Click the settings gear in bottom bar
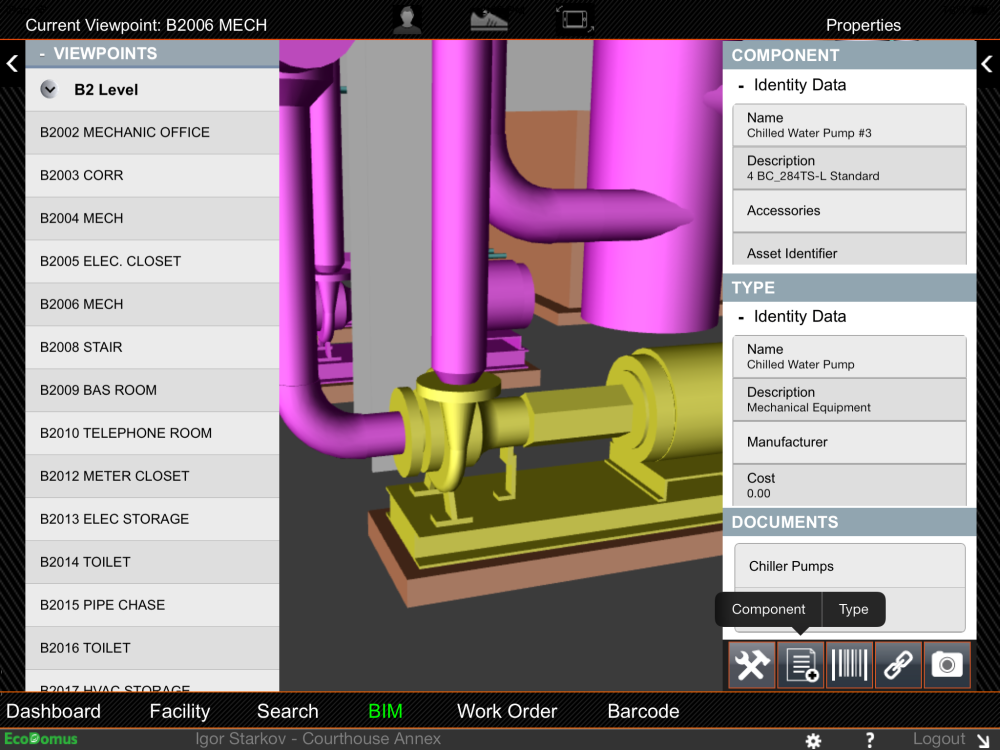 (x=813, y=740)
